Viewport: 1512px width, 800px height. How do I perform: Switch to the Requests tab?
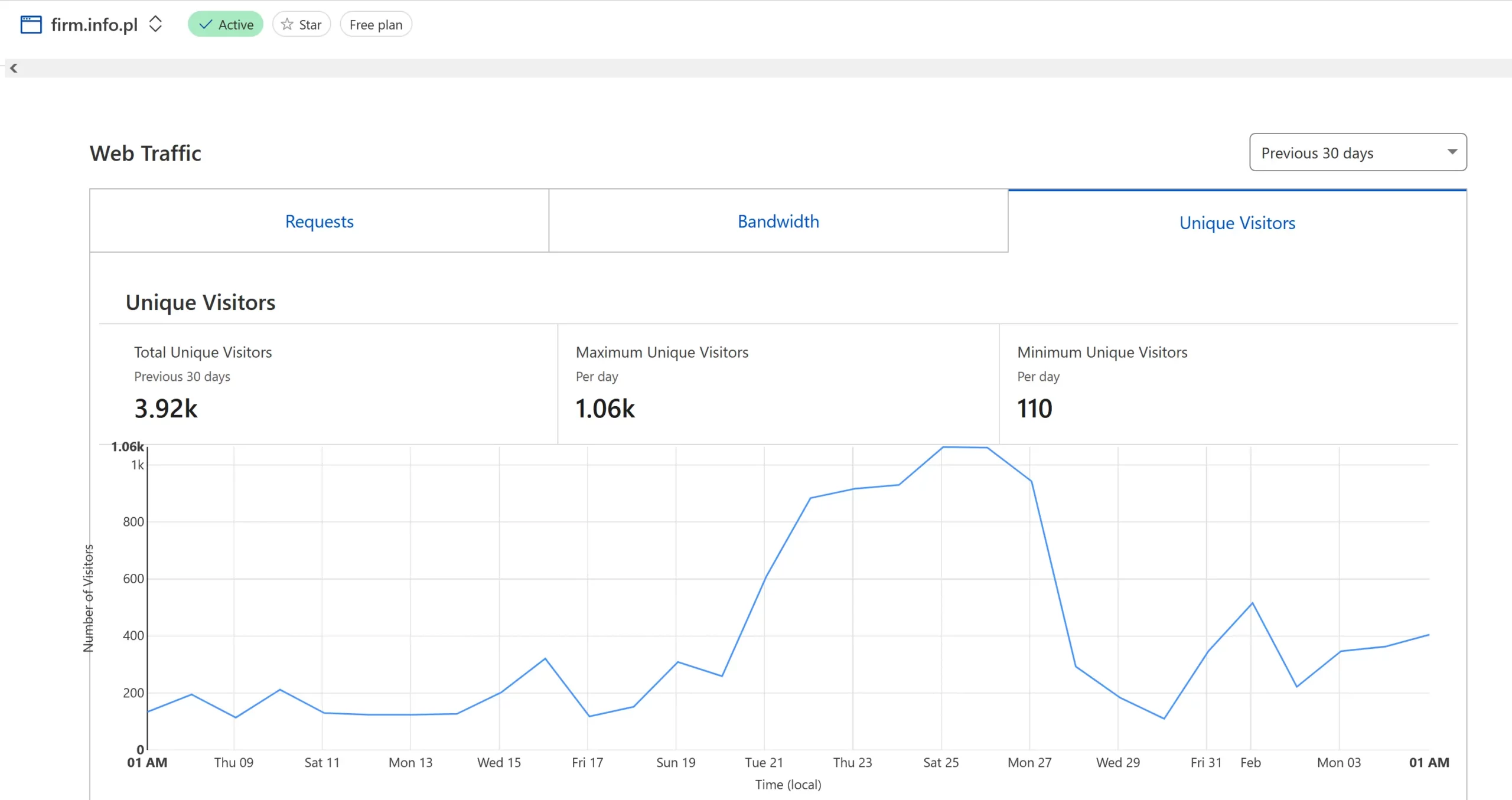click(x=319, y=221)
